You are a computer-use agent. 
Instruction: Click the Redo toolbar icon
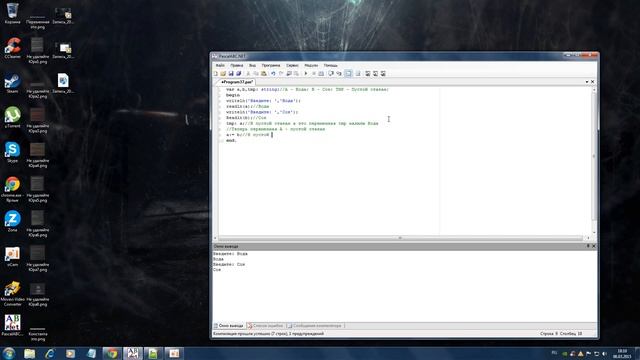point(281,73)
